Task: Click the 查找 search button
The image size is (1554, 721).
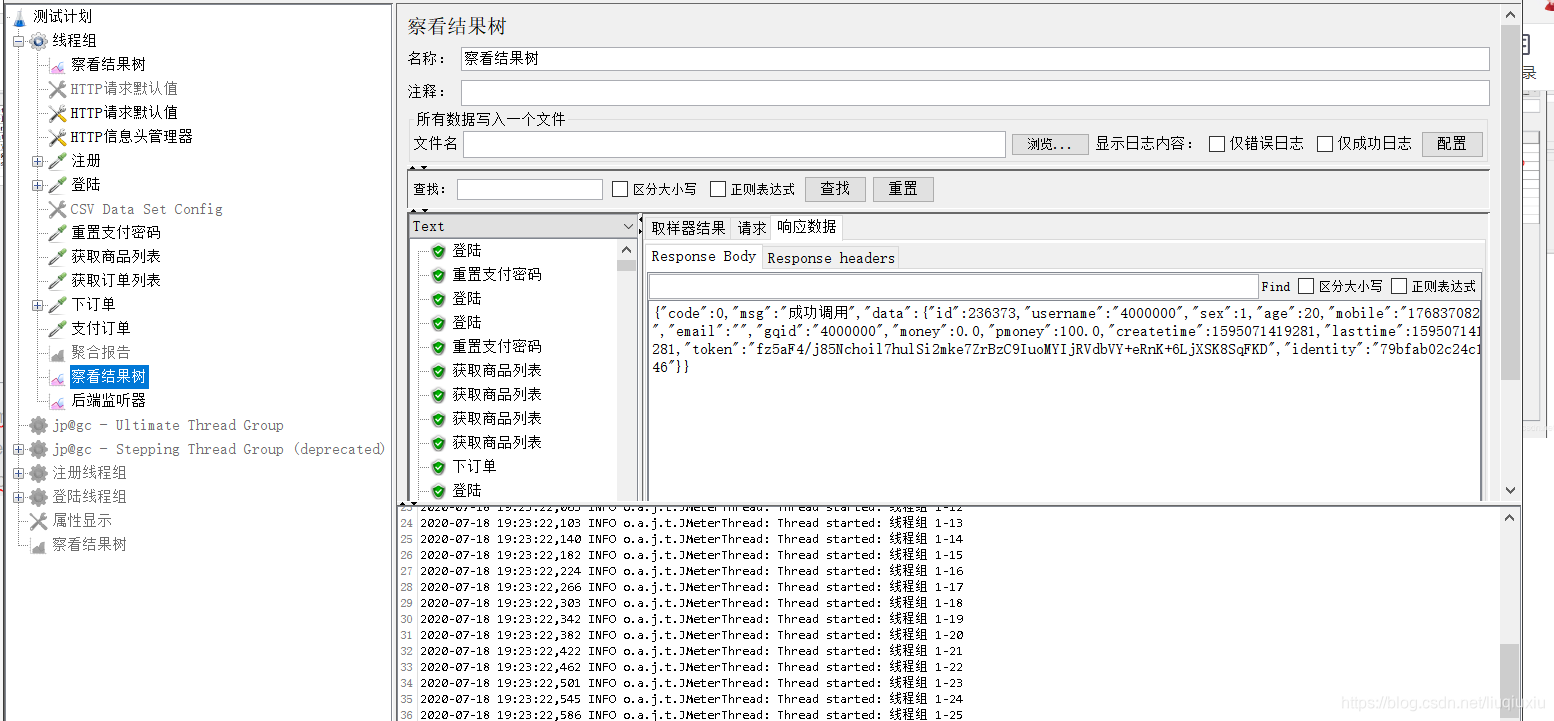Action: pos(835,189)
